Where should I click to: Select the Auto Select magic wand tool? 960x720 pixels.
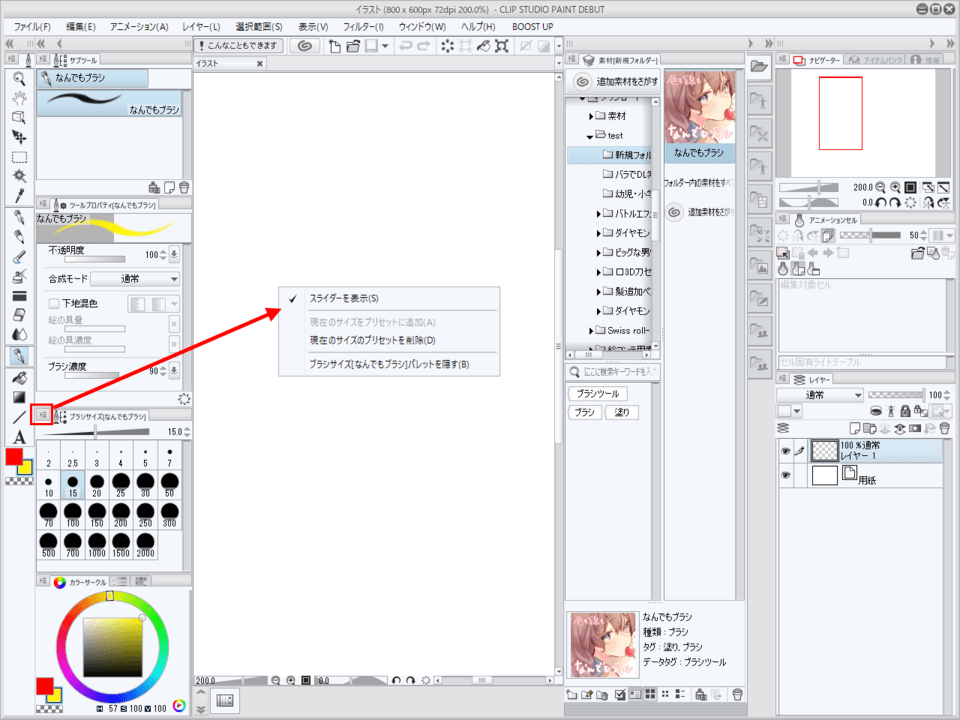(x=19, y=176)
